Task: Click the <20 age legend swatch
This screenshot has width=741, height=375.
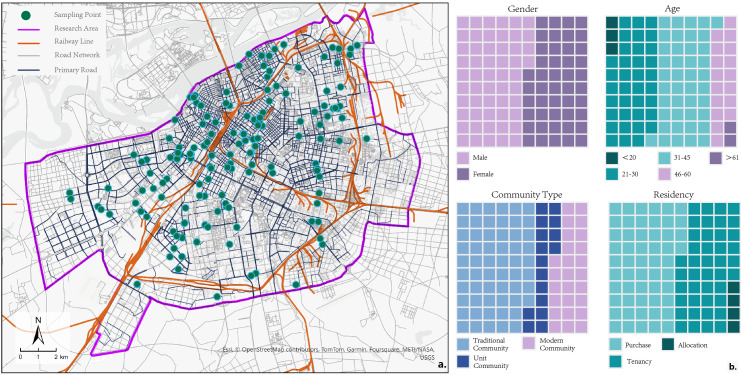Action: pyautogui.click(x=612, y=158)
